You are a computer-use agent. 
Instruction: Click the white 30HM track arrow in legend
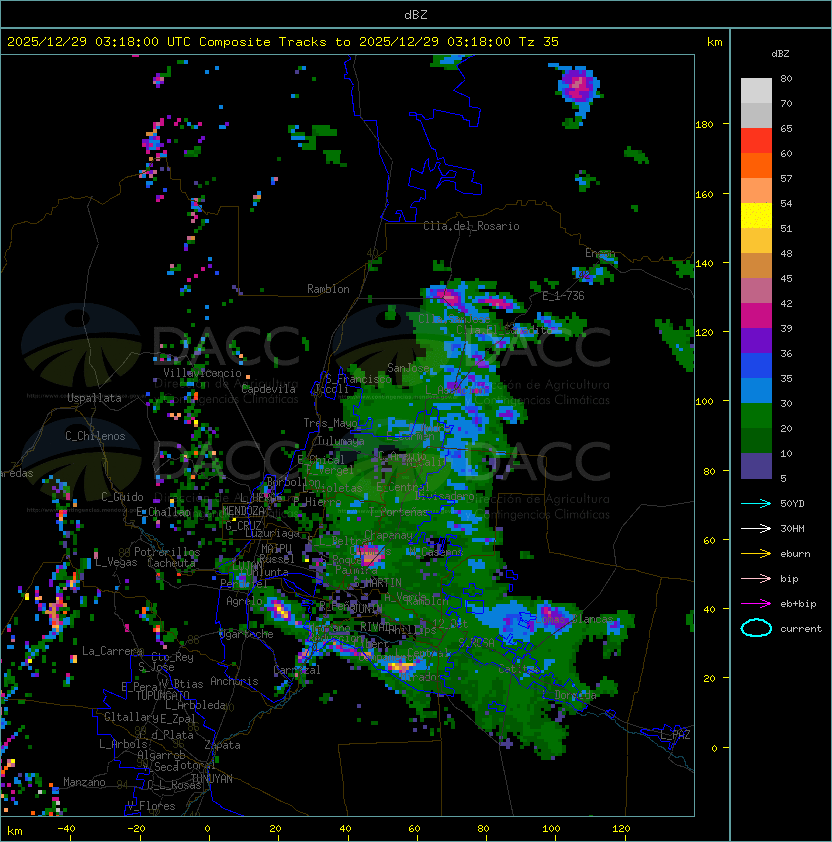(x=756, y=528)
